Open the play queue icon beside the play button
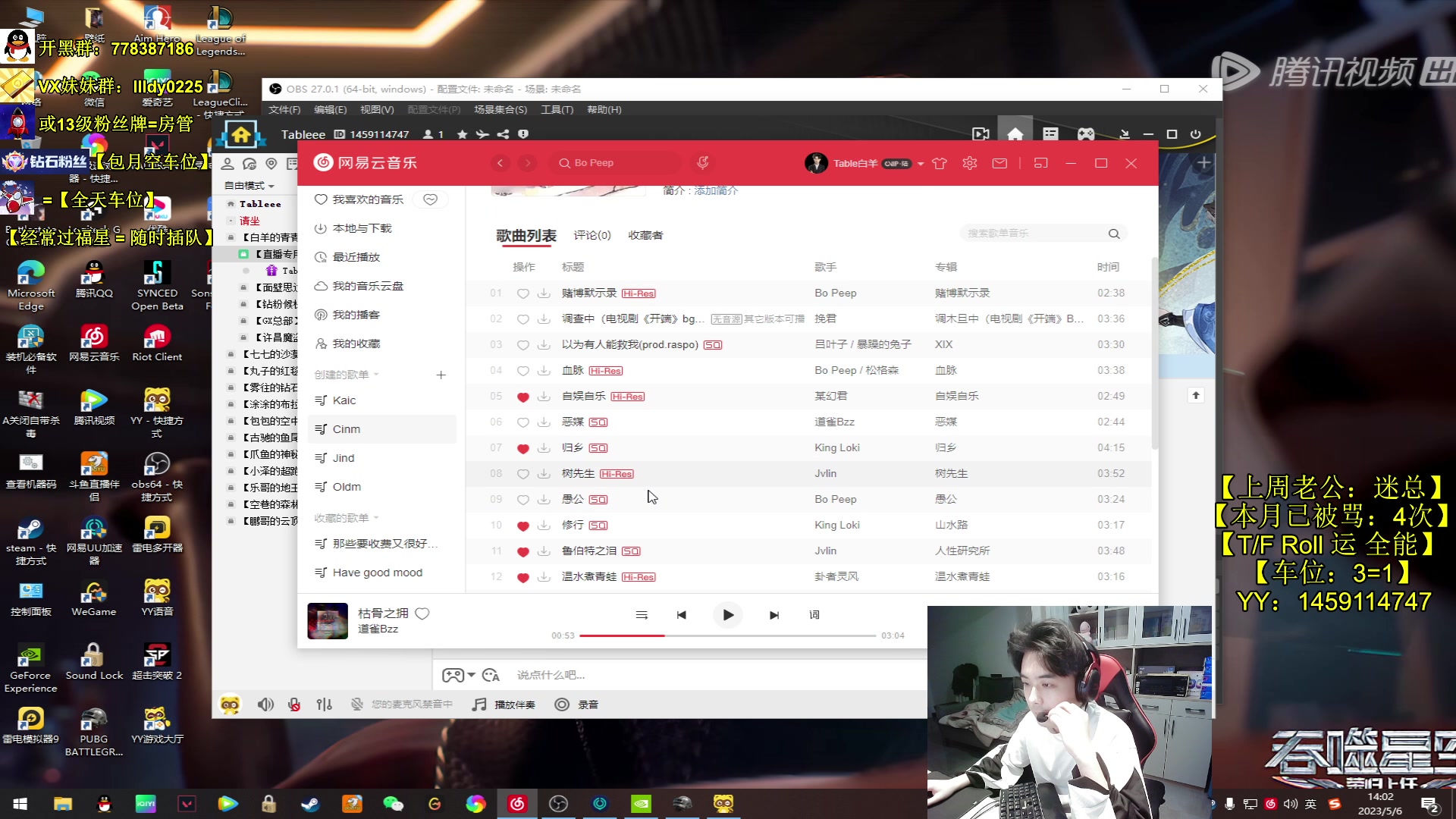 click(642, 615)
